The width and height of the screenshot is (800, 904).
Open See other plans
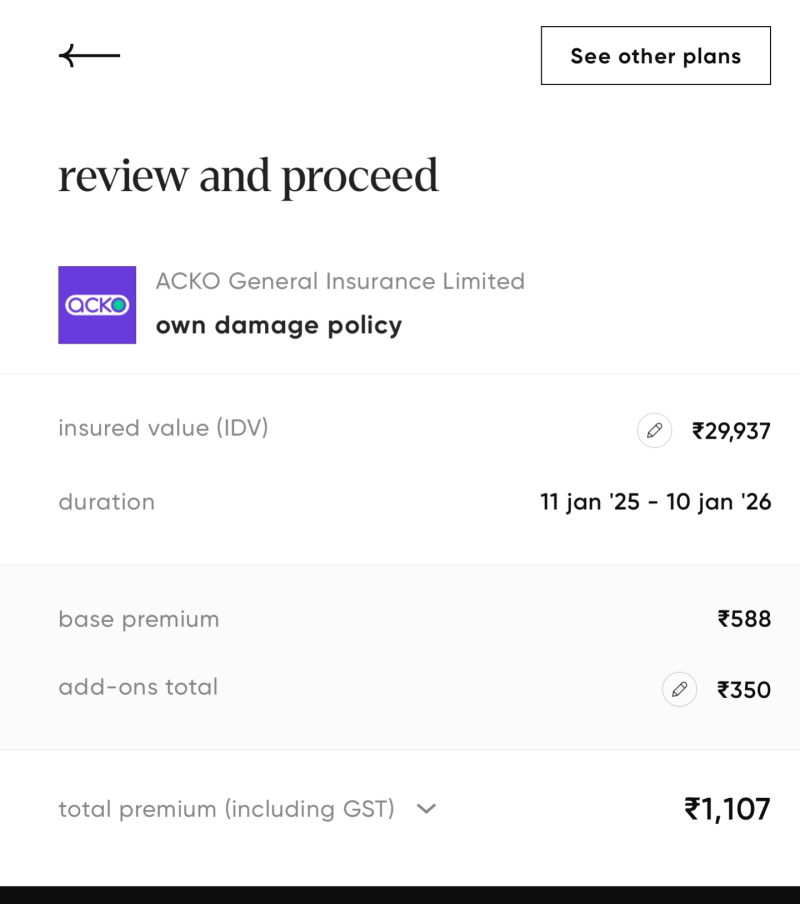[x=655, y=55]
